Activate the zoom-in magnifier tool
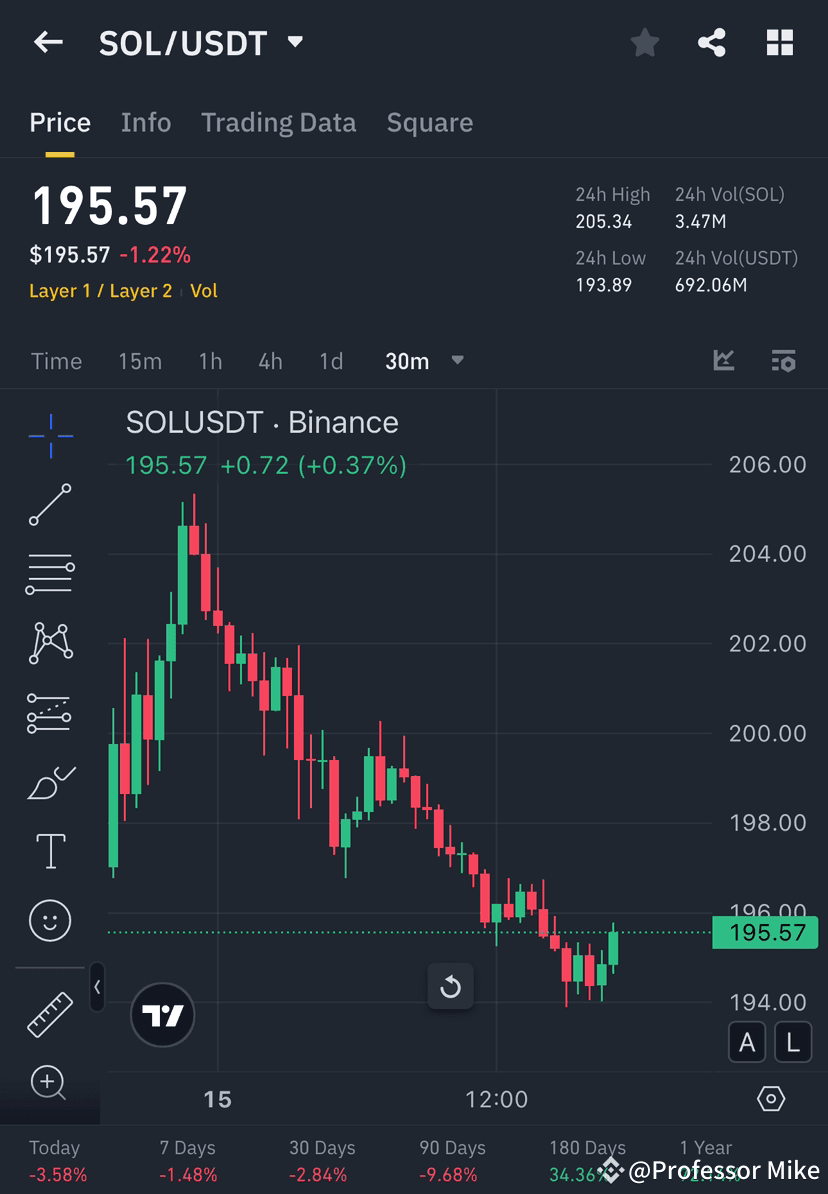This screenshot has height=1194, width=828. click(50, 1084)
